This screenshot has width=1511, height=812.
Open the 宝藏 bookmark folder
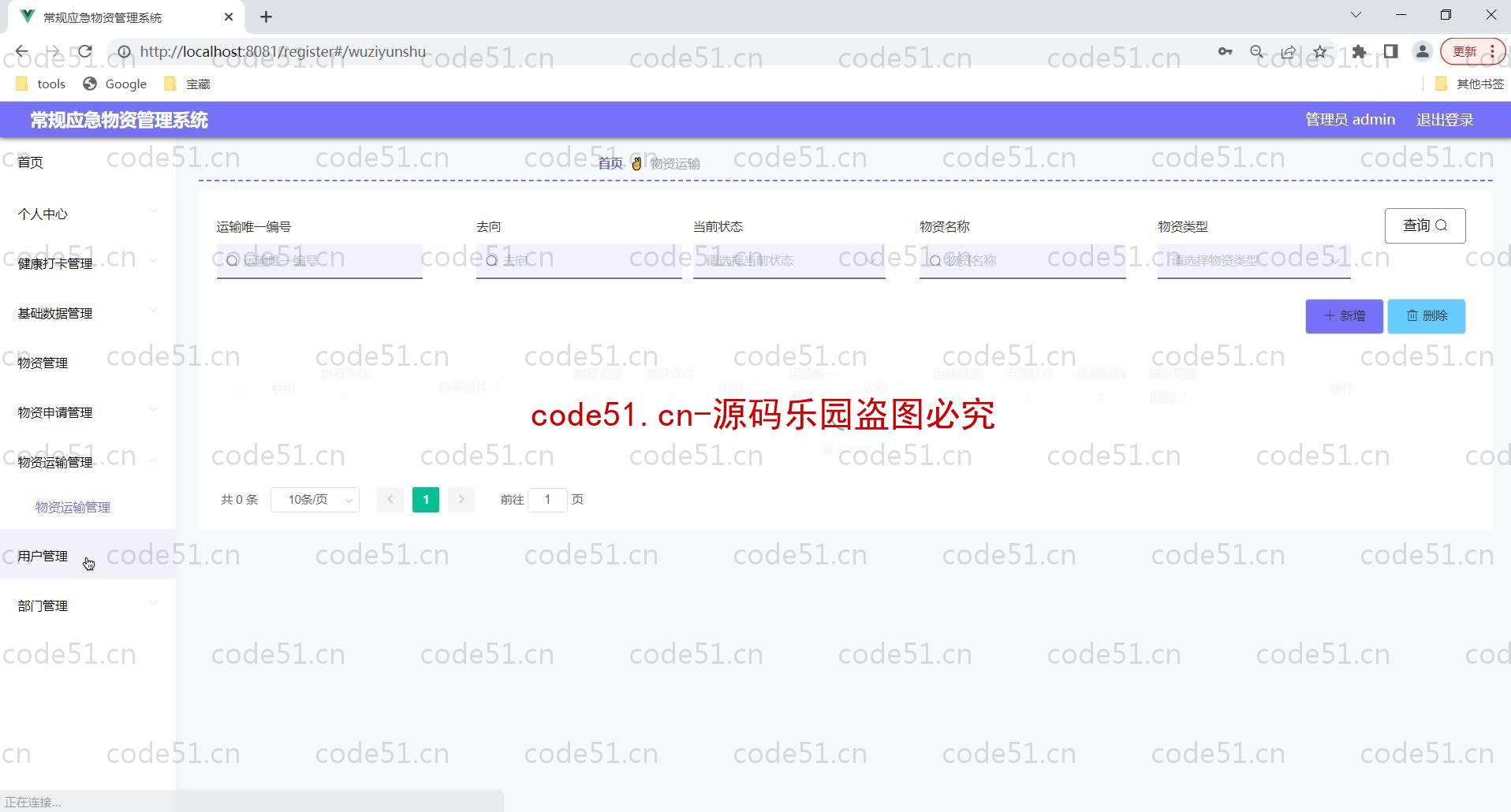(x=187, y=84)
